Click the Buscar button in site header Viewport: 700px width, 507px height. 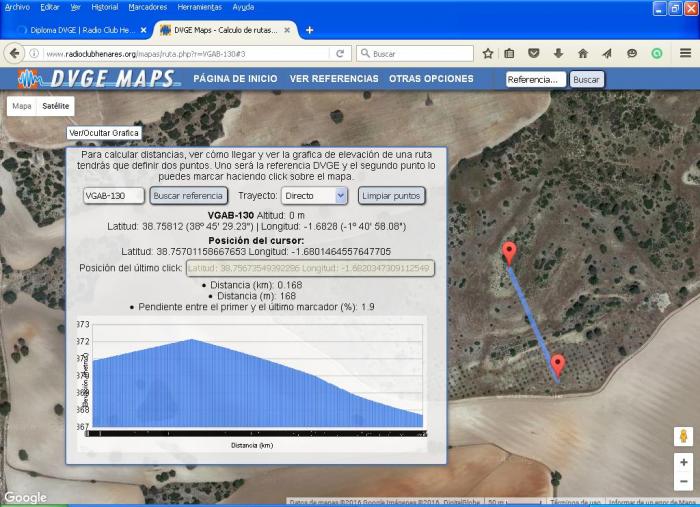click(x=587, y=79)
